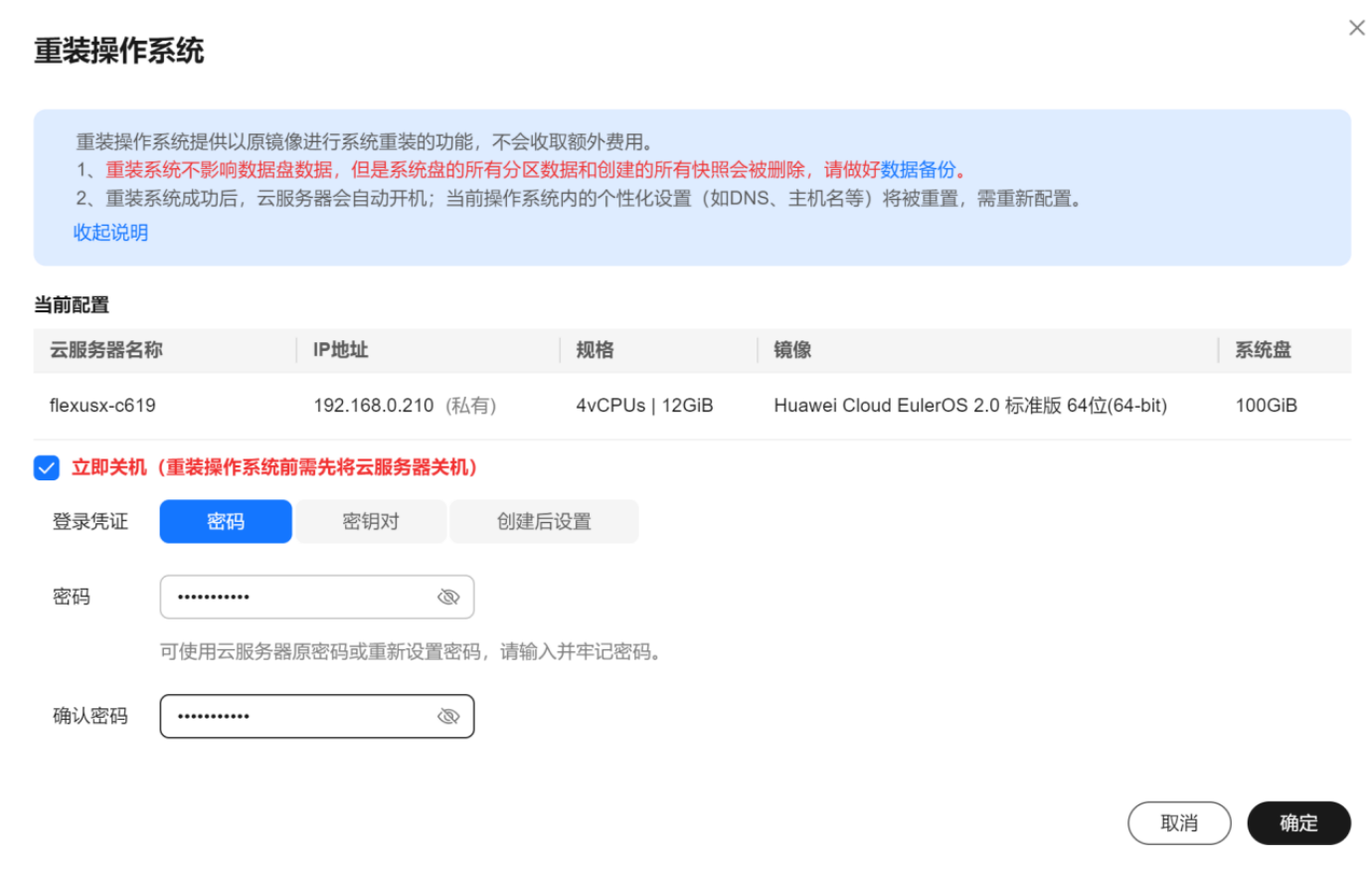Select the 密码 login credential tab
The width and height of the screenshot is (1372, 875).
point(226,521)
